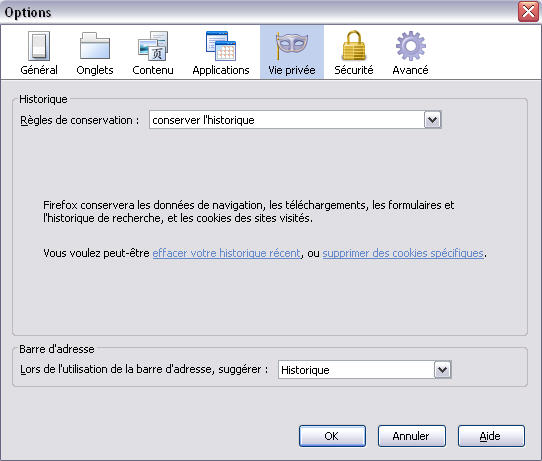Open help with the Aide button
Screen dimensions: 542x461
(x=491, y=436)
